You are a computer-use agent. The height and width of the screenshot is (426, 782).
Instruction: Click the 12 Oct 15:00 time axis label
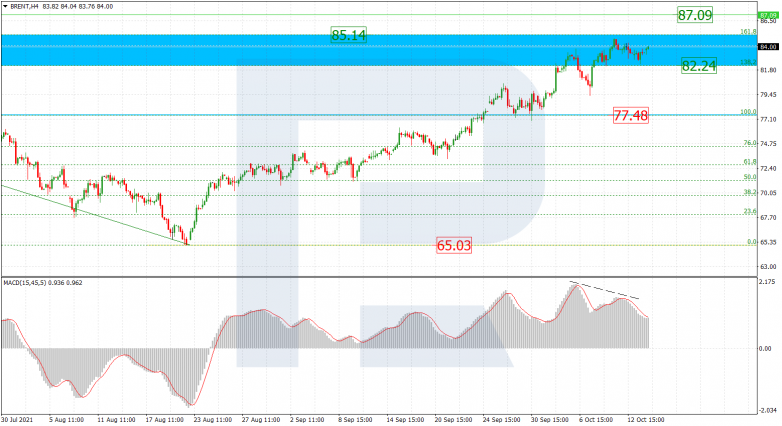point(645,420)
